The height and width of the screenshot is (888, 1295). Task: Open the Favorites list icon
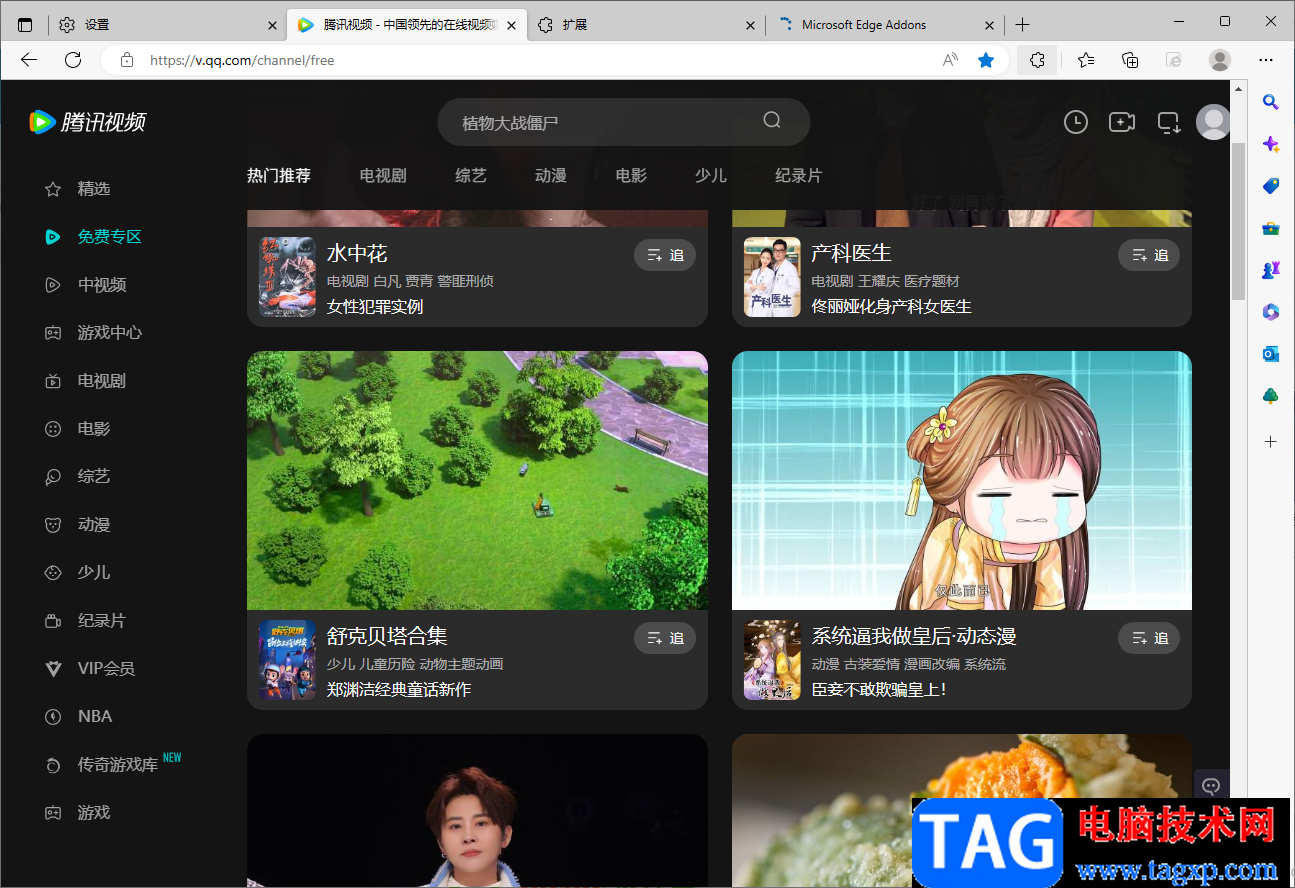click(1086, 60)
